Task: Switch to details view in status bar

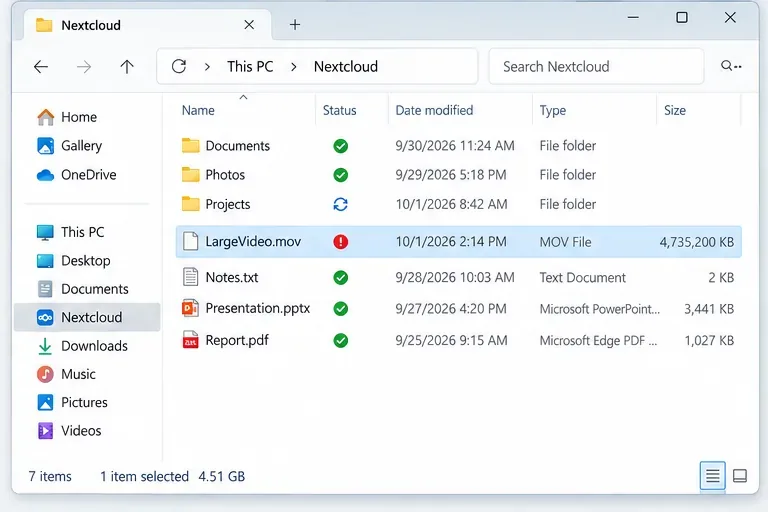Action: [712, 475]
